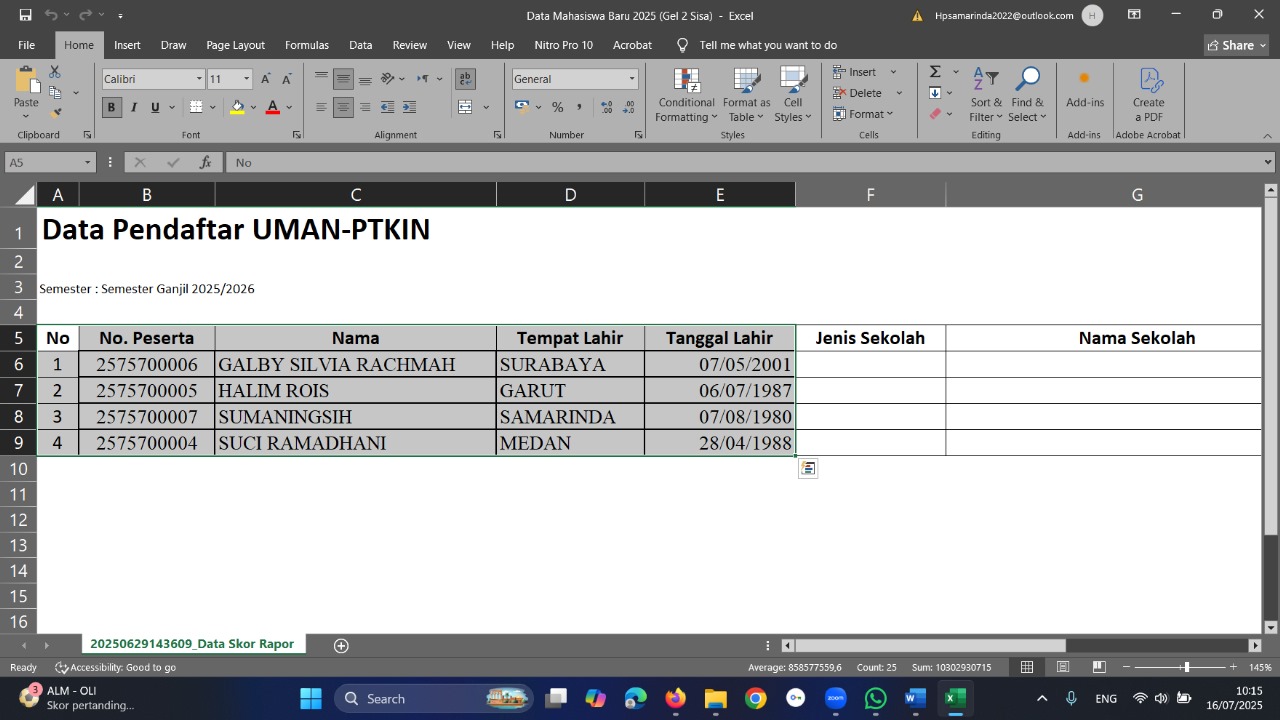Click the Quick Analysis icon below table

click(808, 468)
